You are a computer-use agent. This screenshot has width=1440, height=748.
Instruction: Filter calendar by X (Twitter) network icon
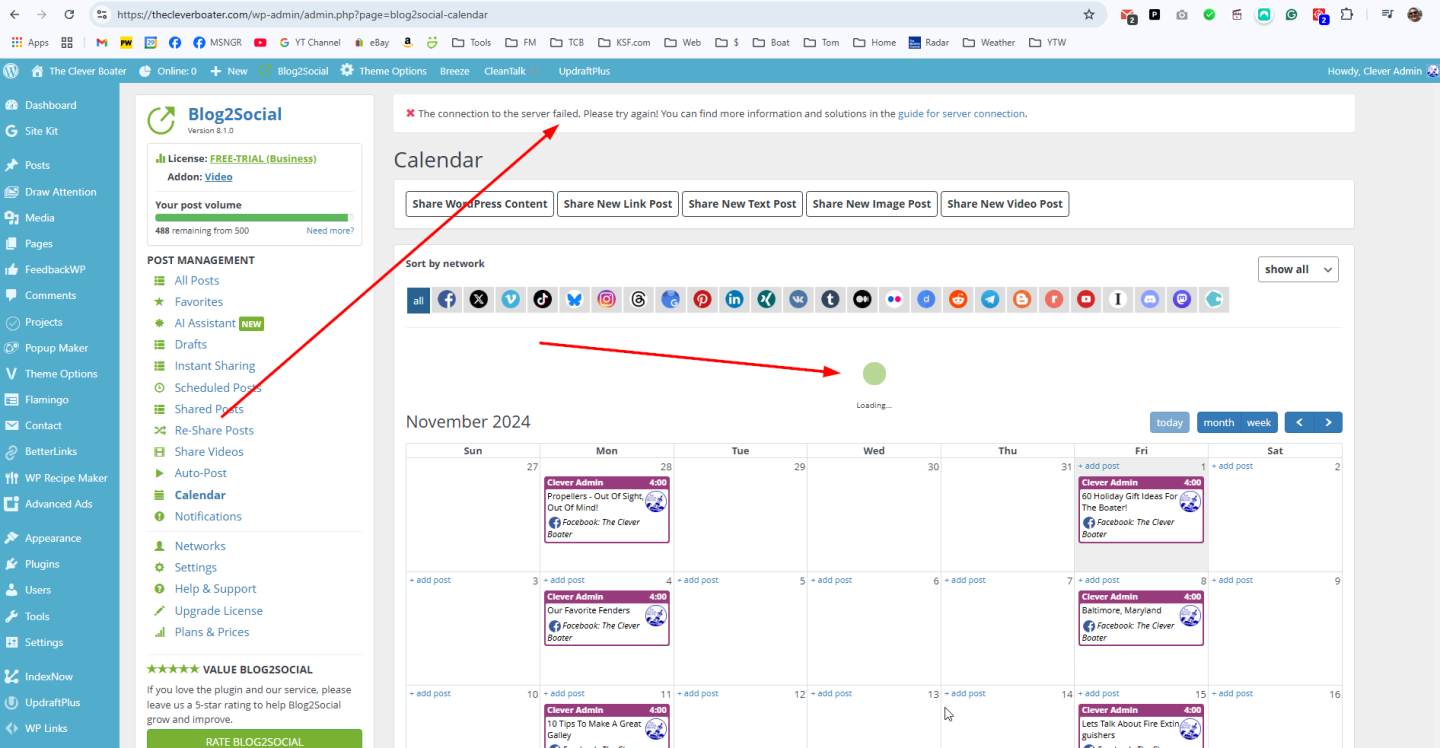(x=479, y=299)
